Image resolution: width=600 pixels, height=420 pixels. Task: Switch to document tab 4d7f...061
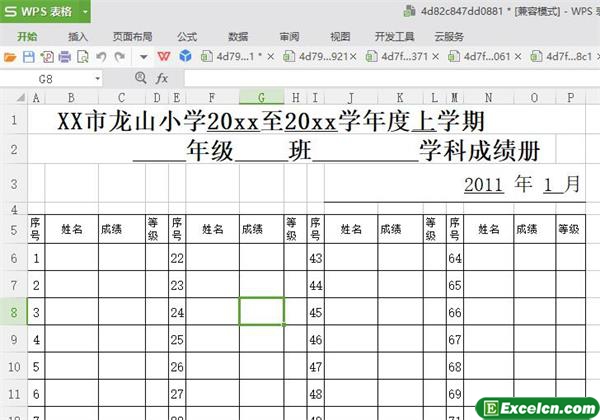click(x=480, y=57)
